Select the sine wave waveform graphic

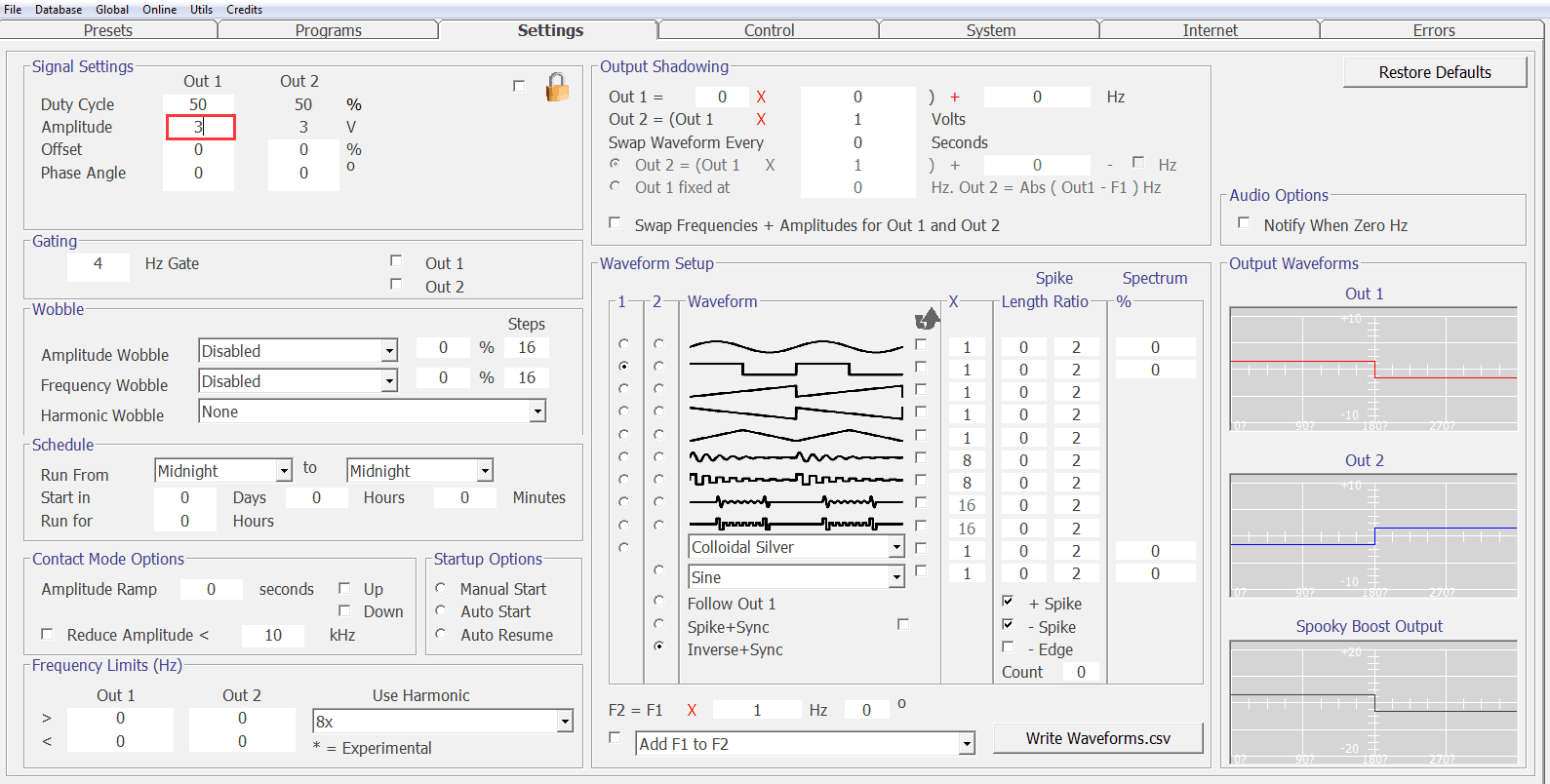pos(796,346)
